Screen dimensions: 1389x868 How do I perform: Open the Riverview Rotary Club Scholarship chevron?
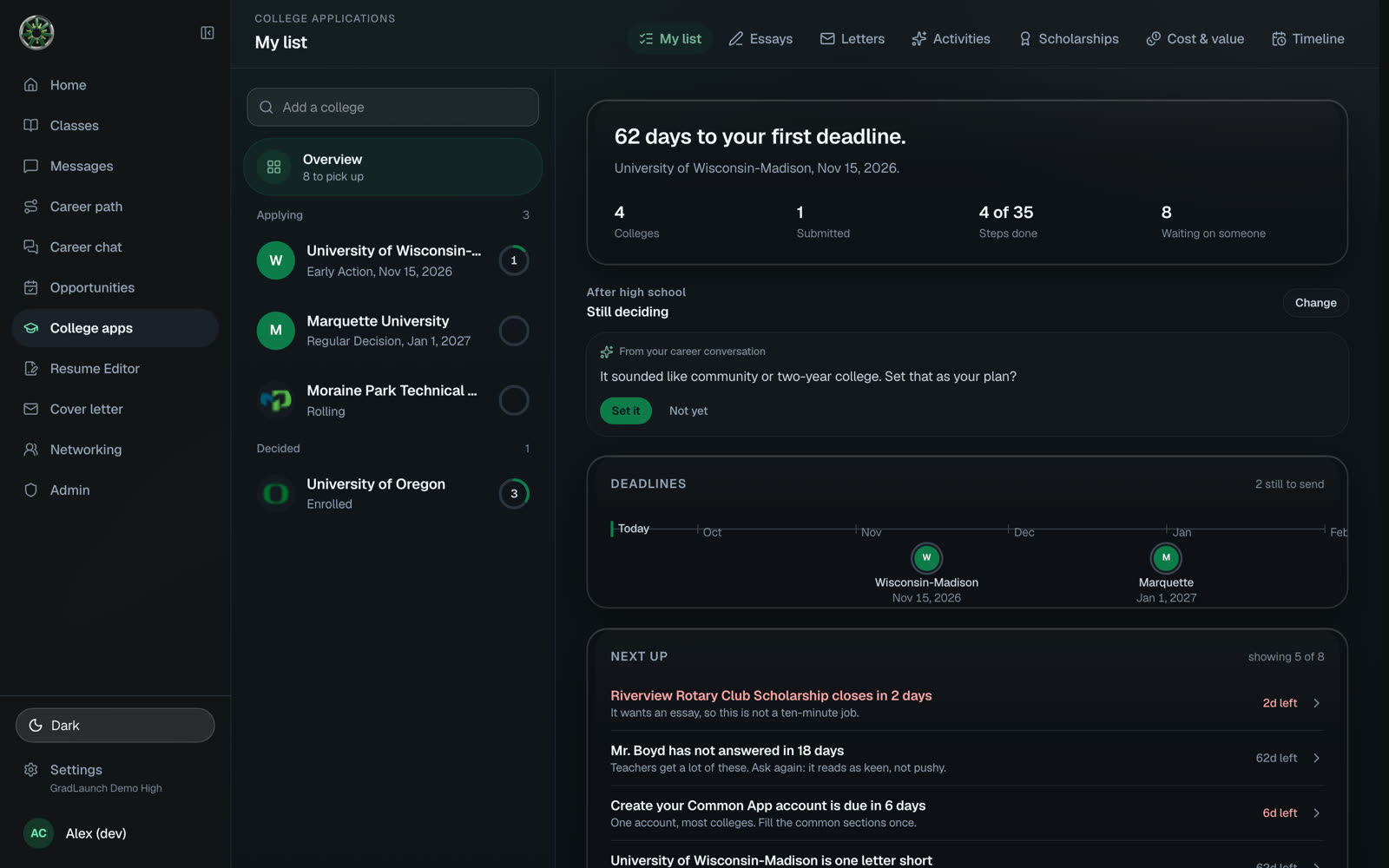1317,703
